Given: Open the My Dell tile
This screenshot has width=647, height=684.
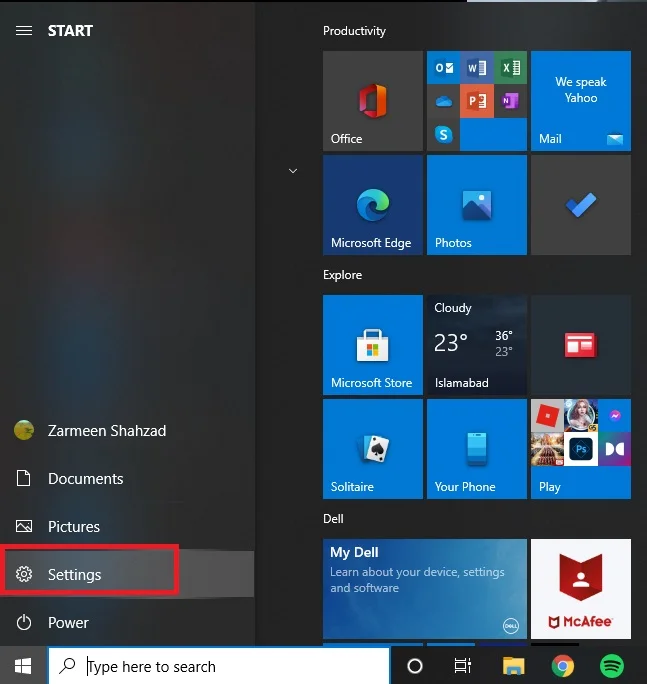Looking at the screenshot, I should tap(425, 588).
